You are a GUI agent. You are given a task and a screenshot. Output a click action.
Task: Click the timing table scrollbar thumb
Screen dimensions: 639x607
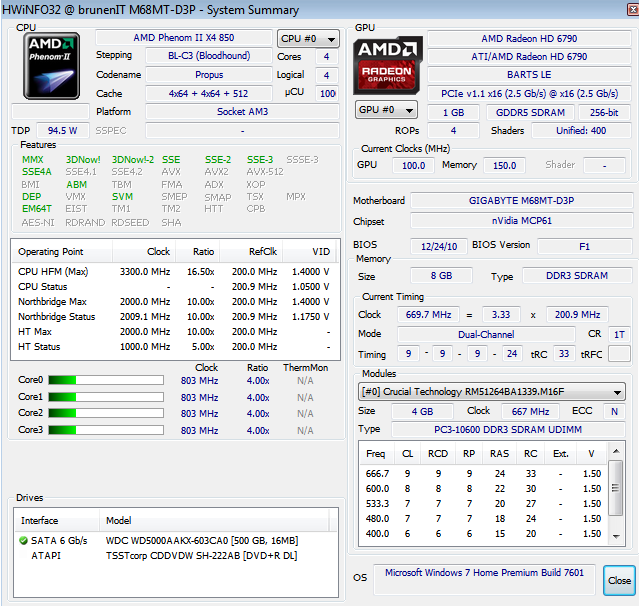pos(616,488)
